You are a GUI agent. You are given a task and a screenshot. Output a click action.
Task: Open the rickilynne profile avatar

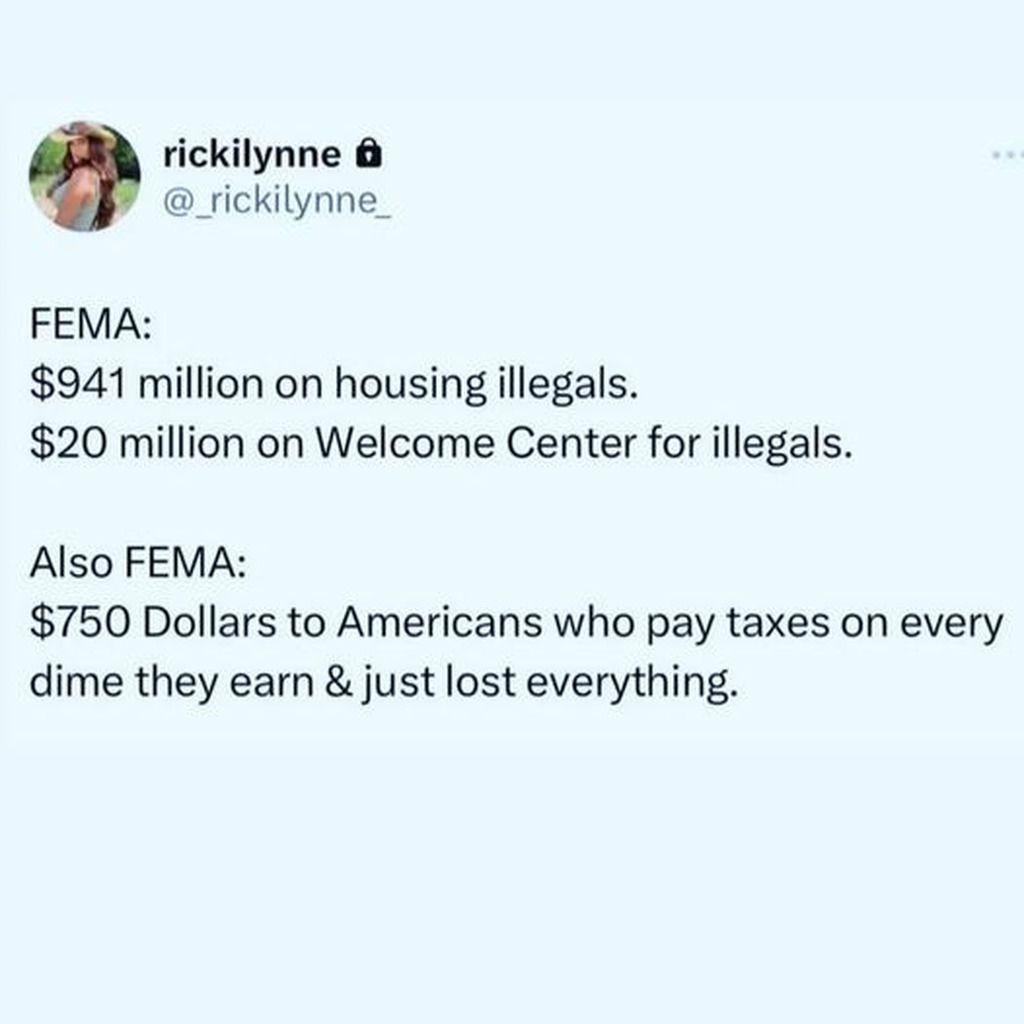pyautogui.click(x=85, y=176)
